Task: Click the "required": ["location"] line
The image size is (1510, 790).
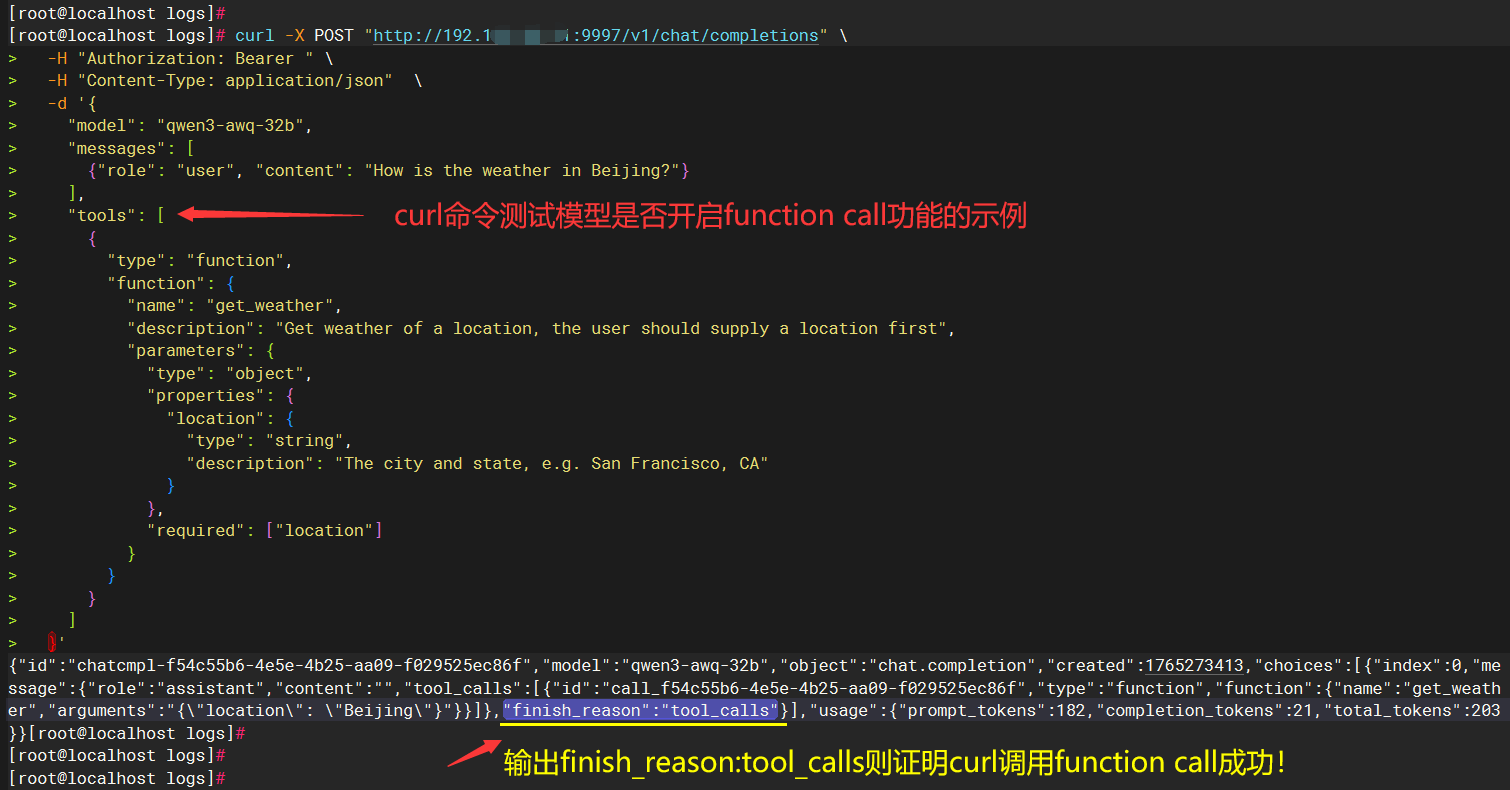Action: pyautogui.click(x=265, y=531)
